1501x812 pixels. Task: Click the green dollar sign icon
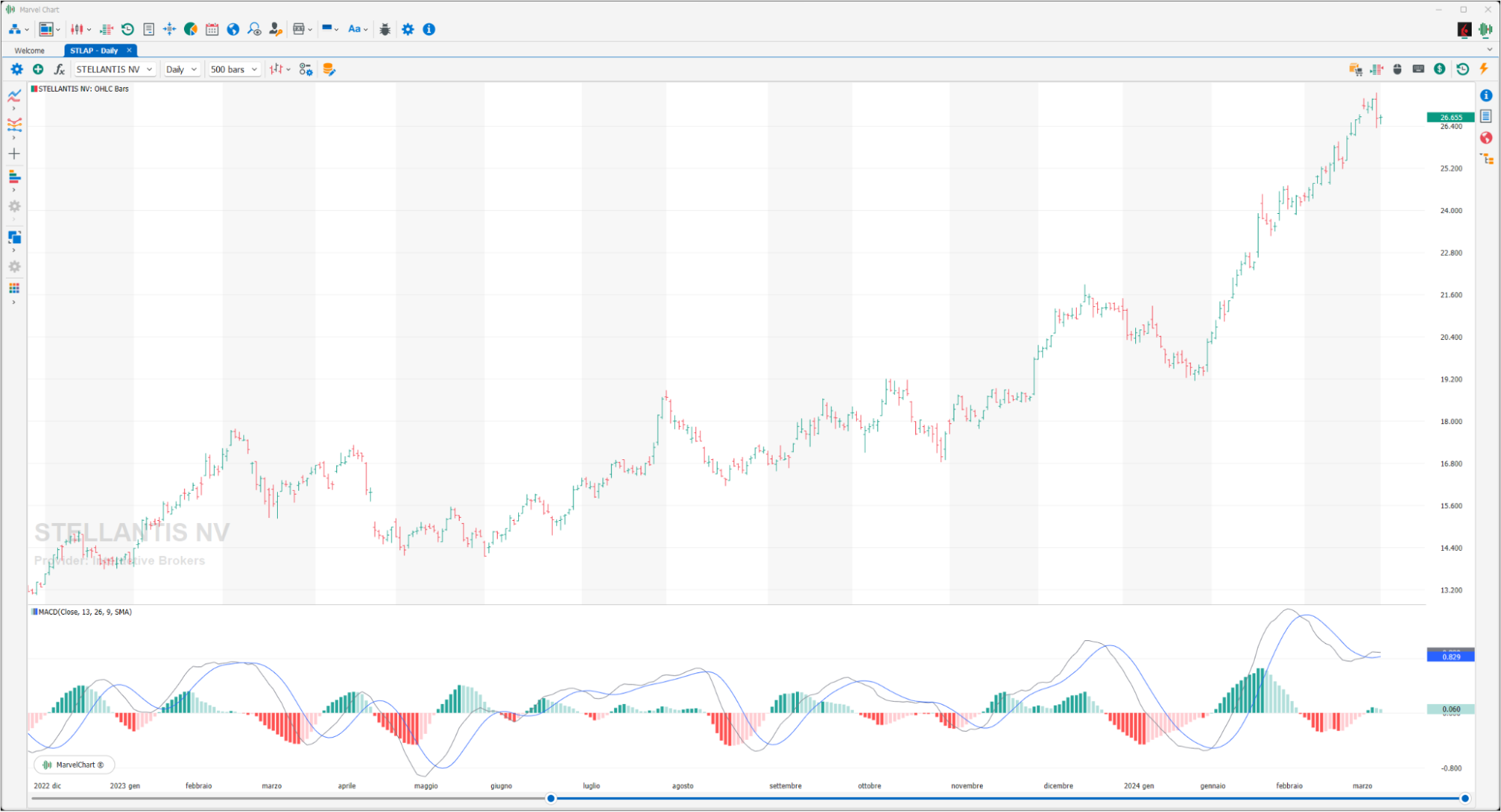click(1439, 69)
